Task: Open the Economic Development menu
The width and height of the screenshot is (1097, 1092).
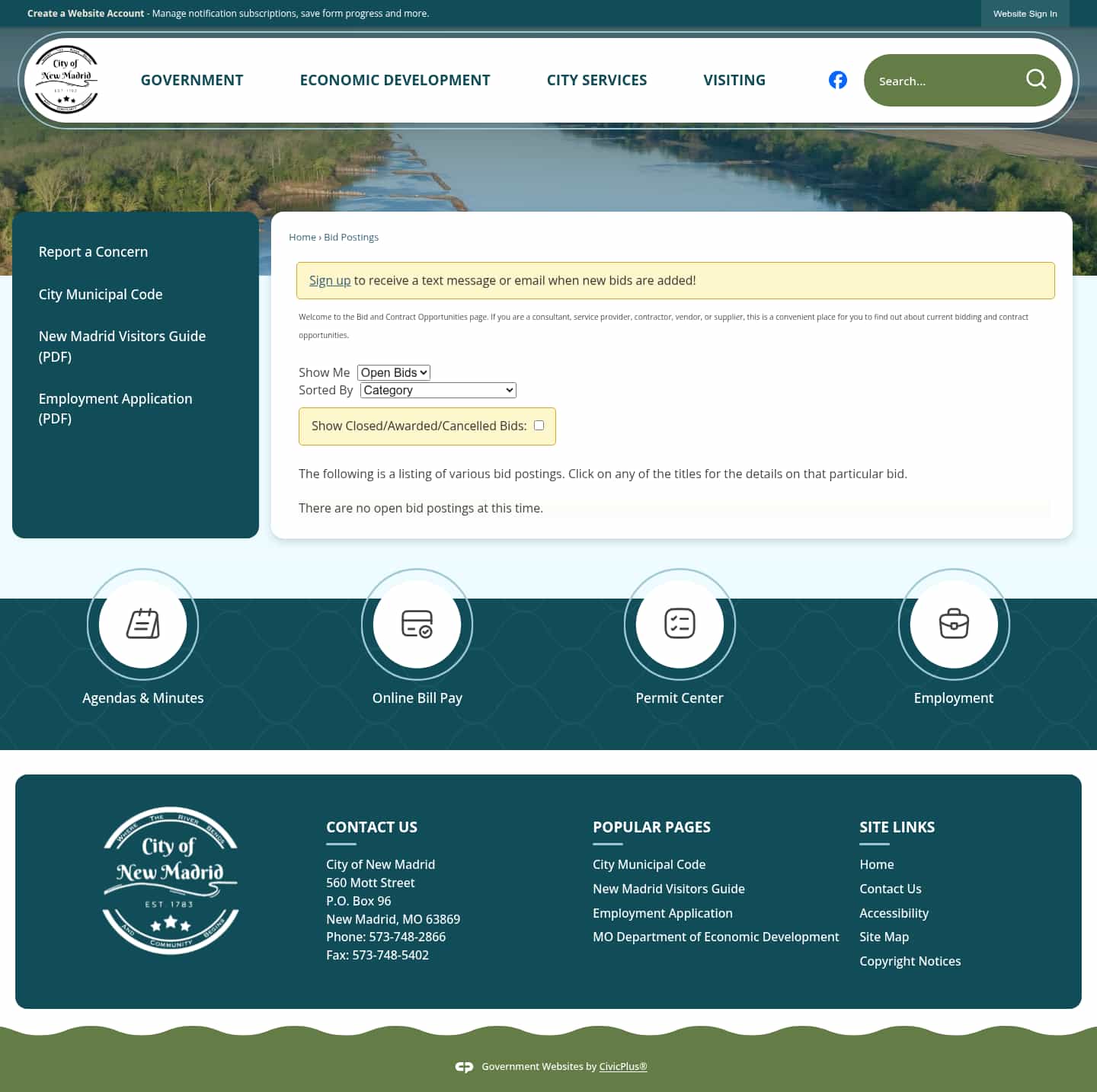Action: click(395, 80)
